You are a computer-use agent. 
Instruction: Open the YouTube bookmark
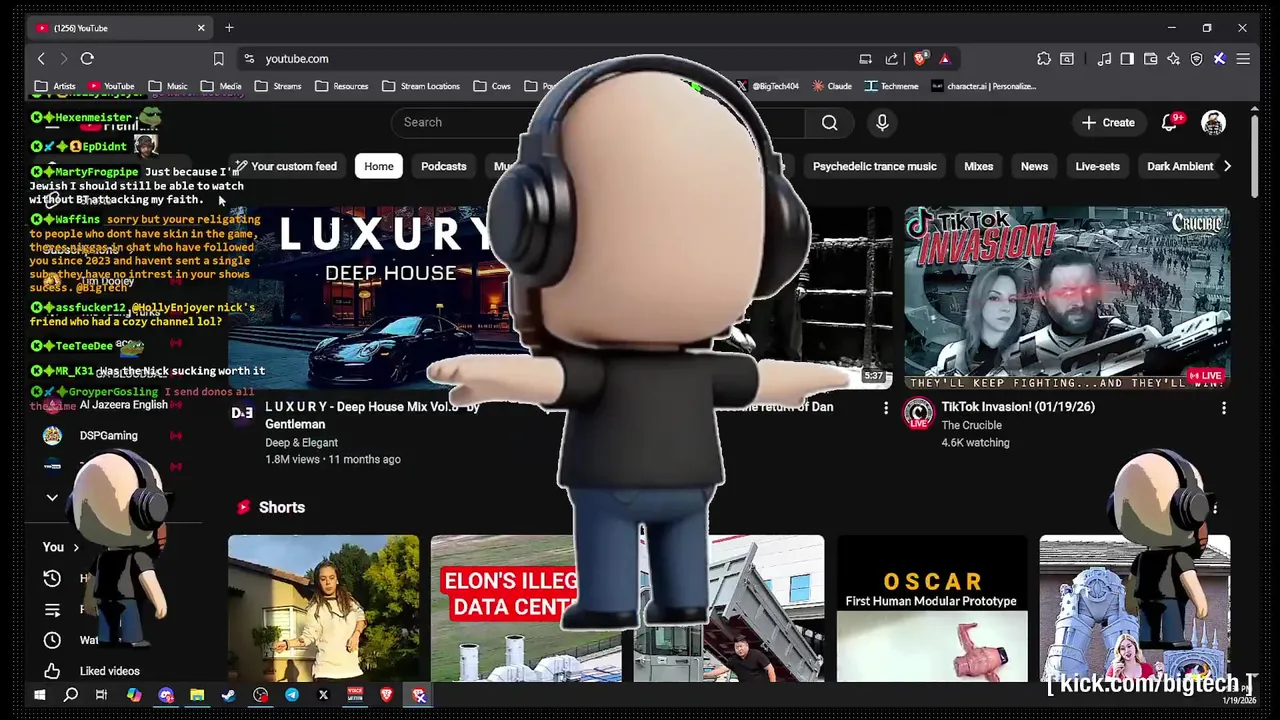(x=111, y=86)
